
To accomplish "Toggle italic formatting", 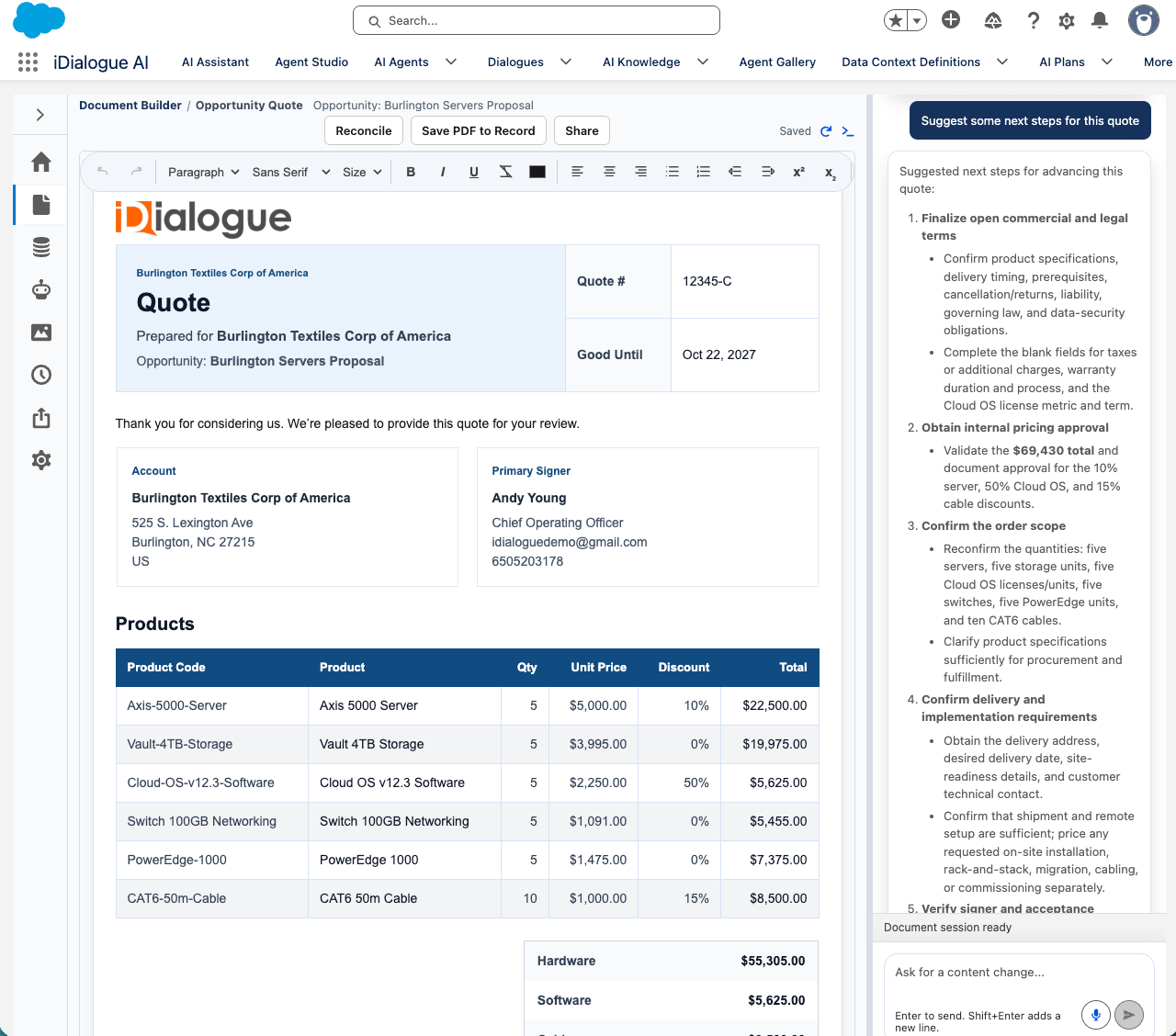I will [x=443, y=172].
